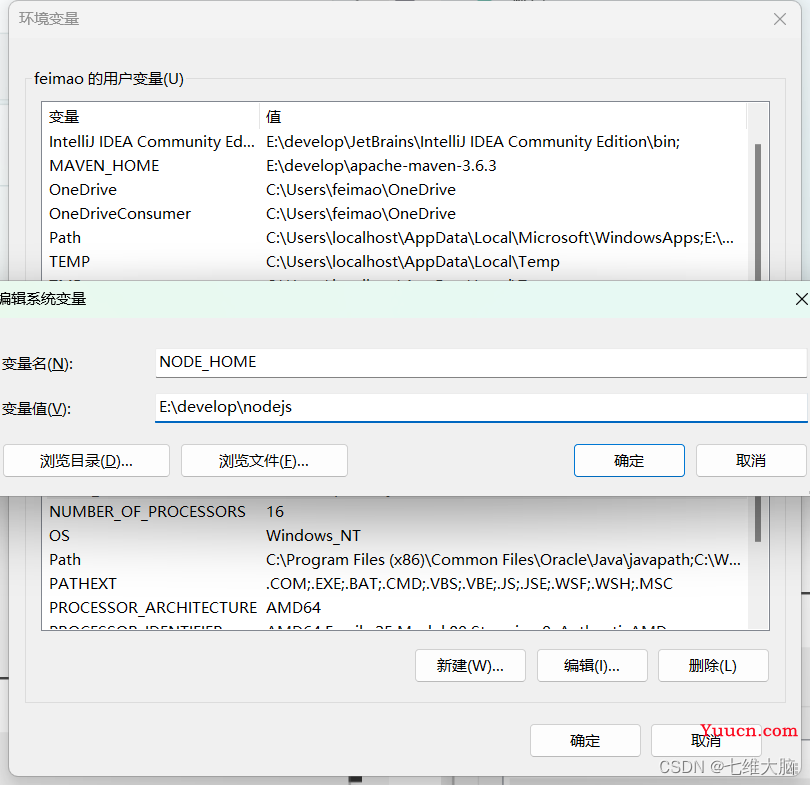
Task: Select system Path variable with javapath
Action: [394, 560]
